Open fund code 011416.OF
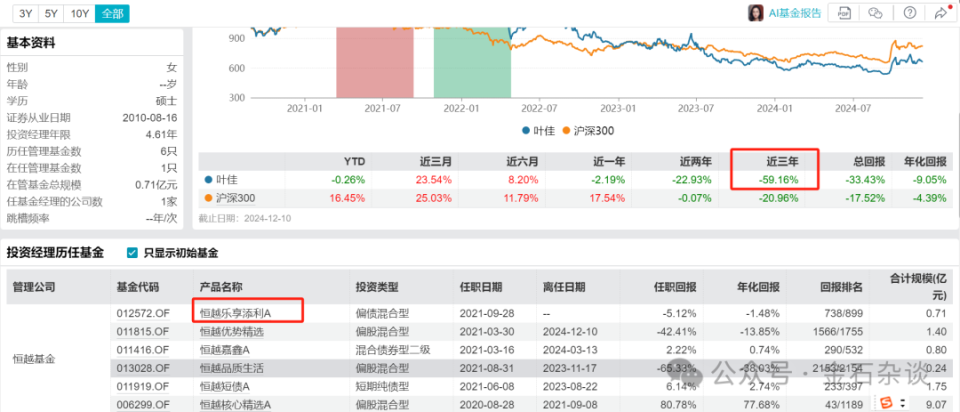The image size is (960, 412). (x=143, y=350)
